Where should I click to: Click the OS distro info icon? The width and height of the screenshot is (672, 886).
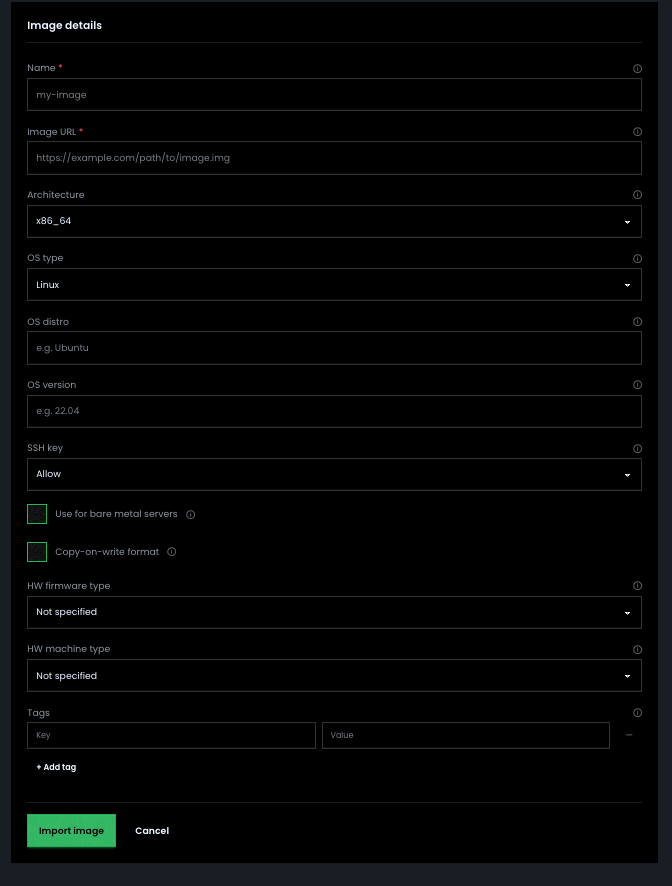click(x=637, y=321)
